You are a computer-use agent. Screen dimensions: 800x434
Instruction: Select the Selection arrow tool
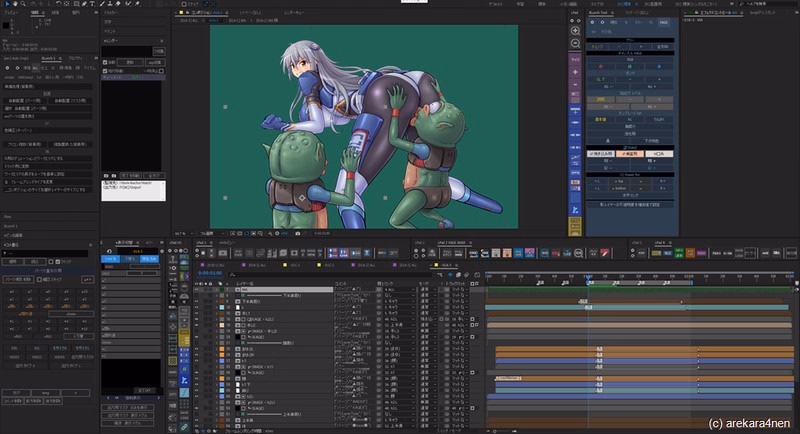click(7, 4)
